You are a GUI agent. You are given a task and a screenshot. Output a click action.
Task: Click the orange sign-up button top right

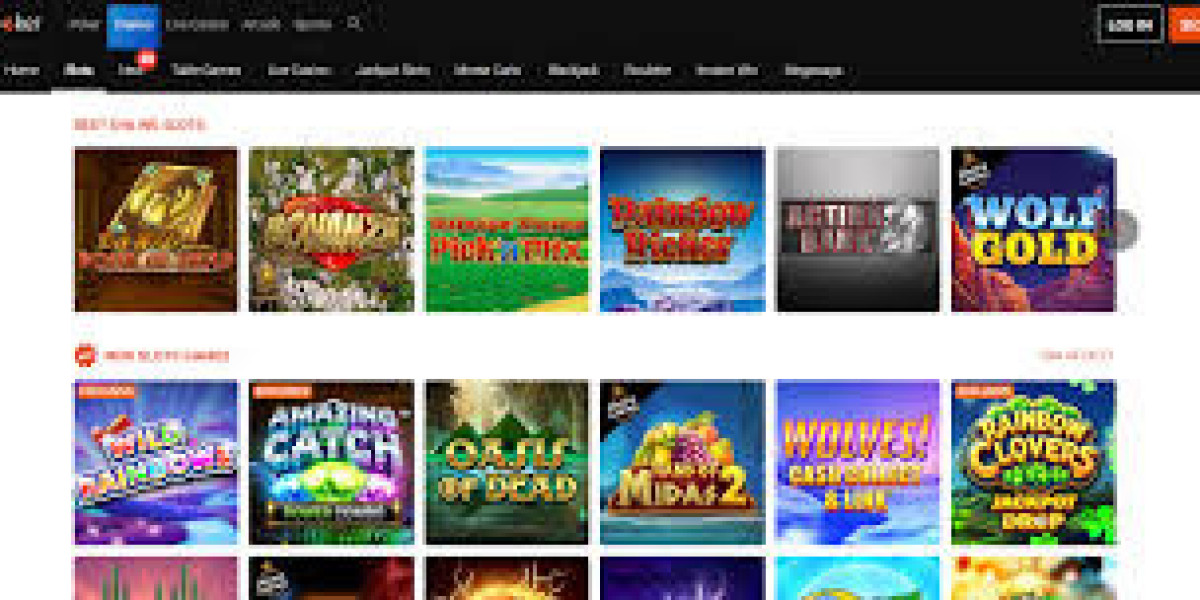(1185, 24)
